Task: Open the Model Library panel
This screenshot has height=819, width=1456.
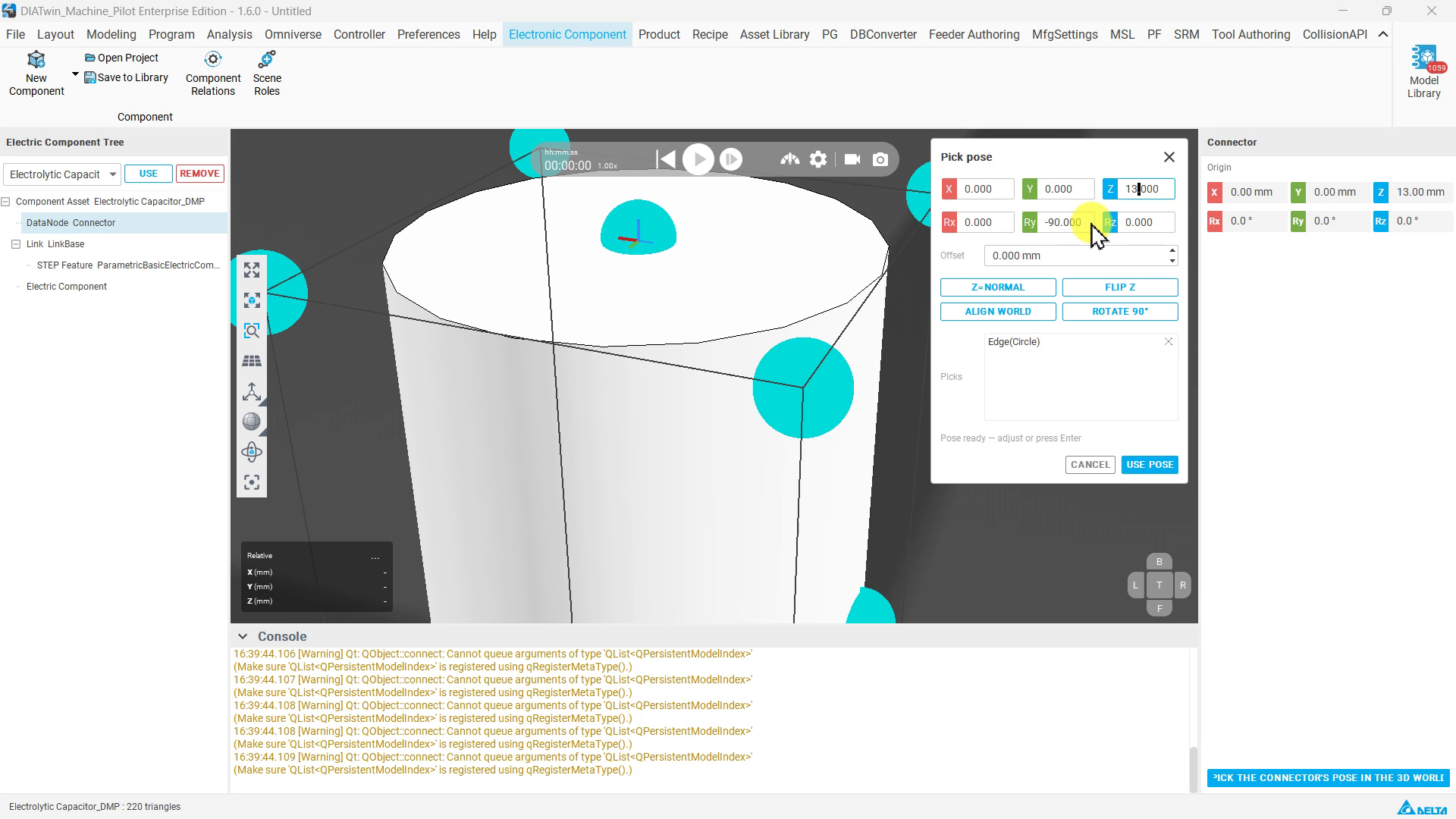Action: pos(1423,72)
